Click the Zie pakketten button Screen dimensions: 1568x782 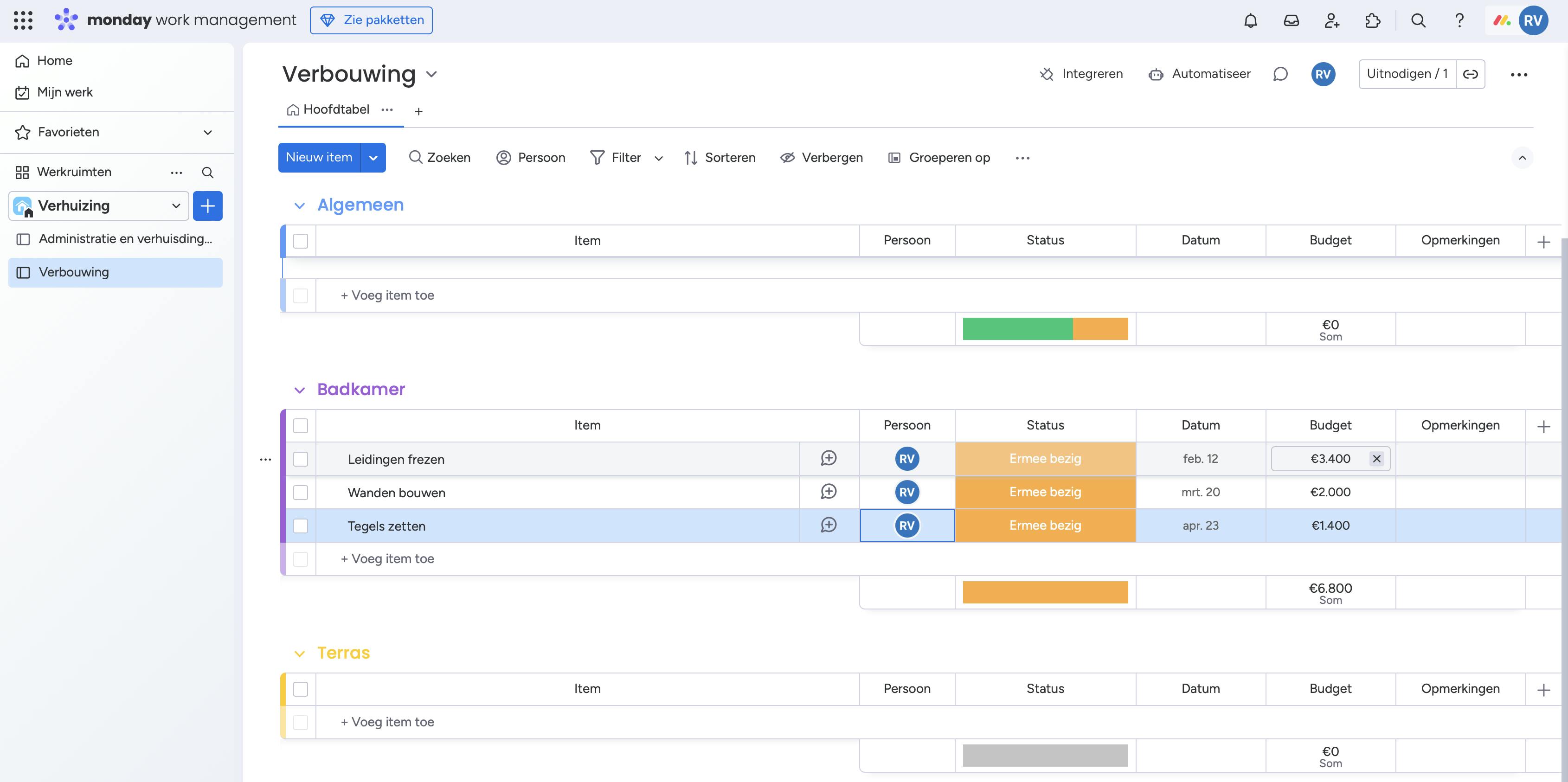[x=371, y=20]
